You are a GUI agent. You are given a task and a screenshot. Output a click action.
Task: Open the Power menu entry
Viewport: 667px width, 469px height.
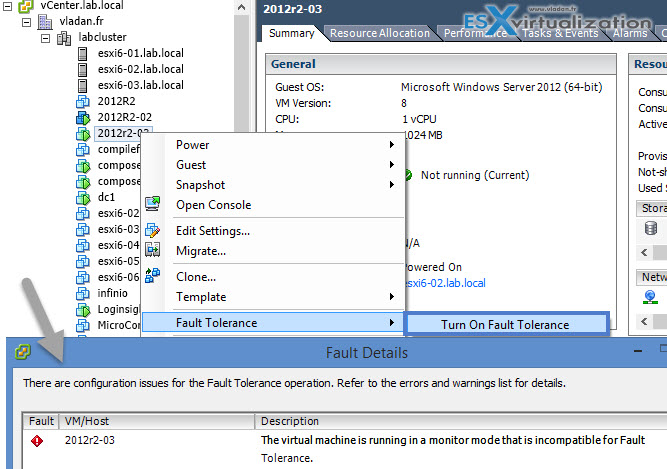coord(273,145)
